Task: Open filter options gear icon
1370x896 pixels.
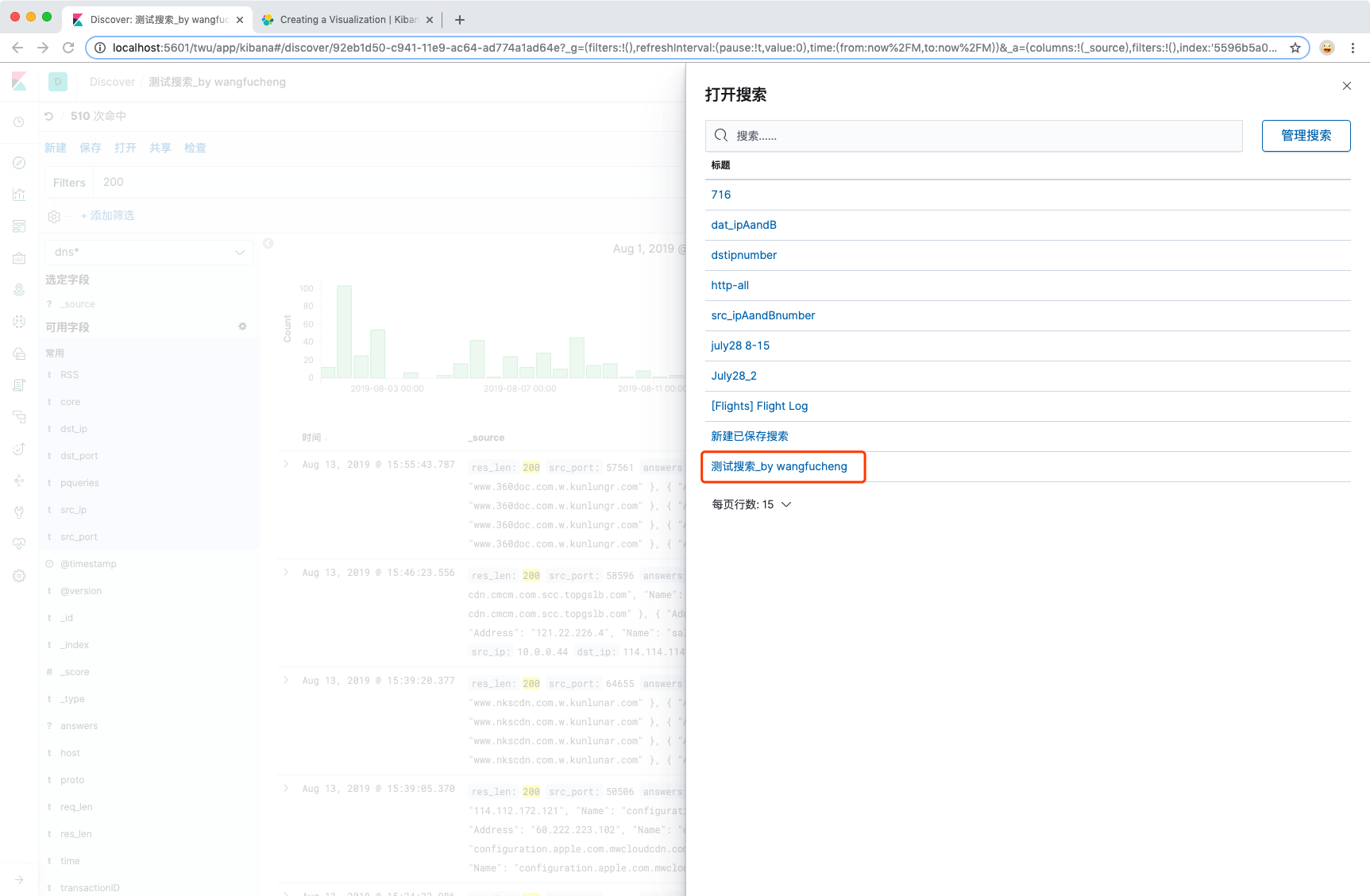Action: (54, 216)
